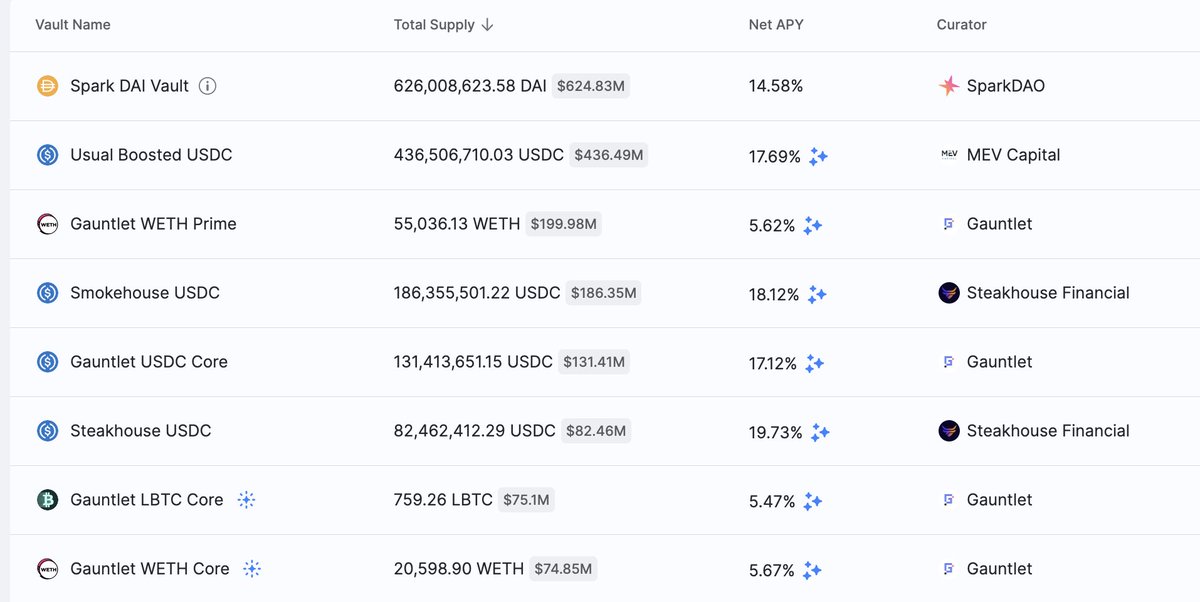Open the Spark DAI Vault
The height and width of the screenshot is (602, 1200).
pyautogui.click(x=129, y=86)
